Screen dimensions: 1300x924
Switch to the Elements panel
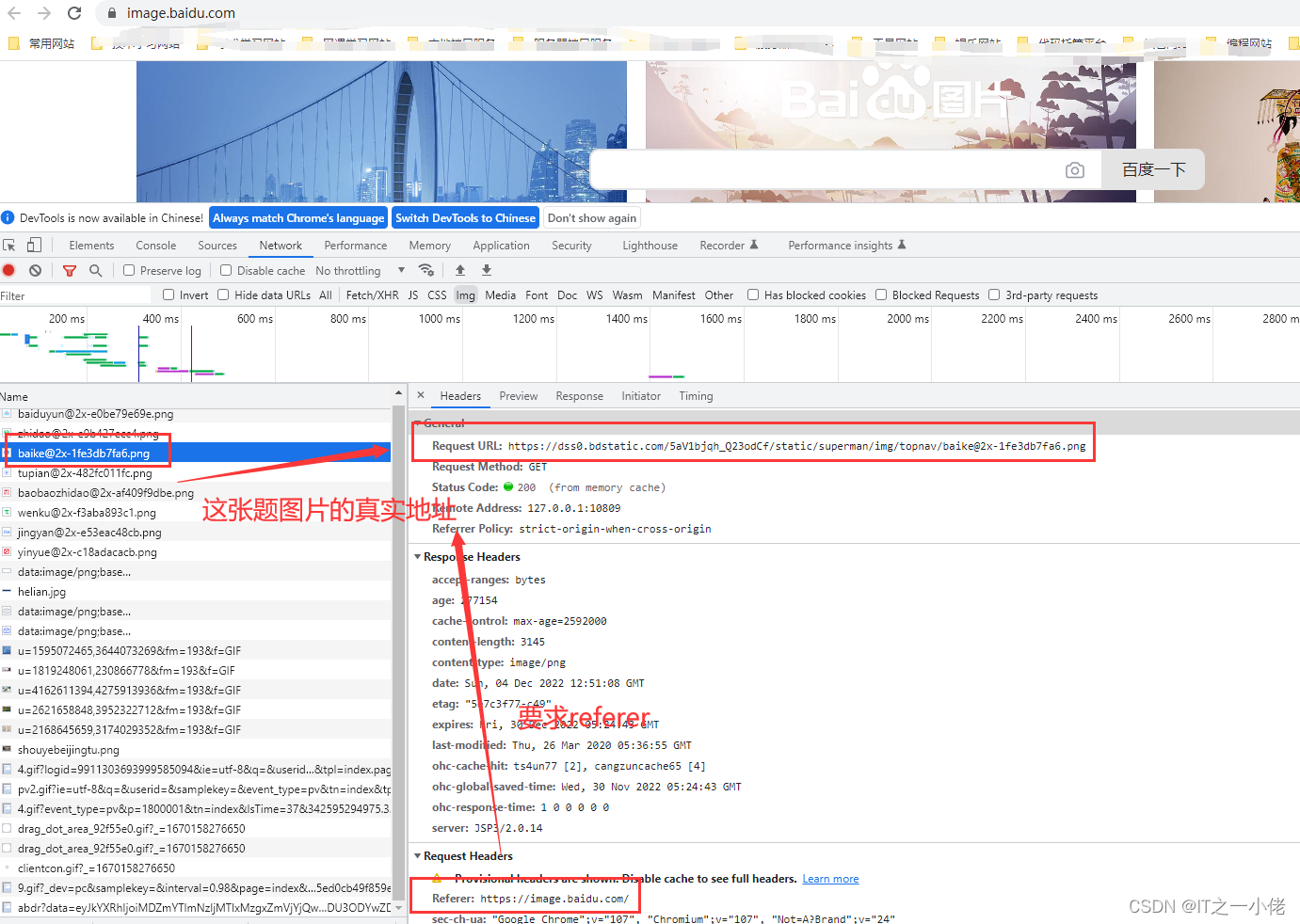pos(91,246)
